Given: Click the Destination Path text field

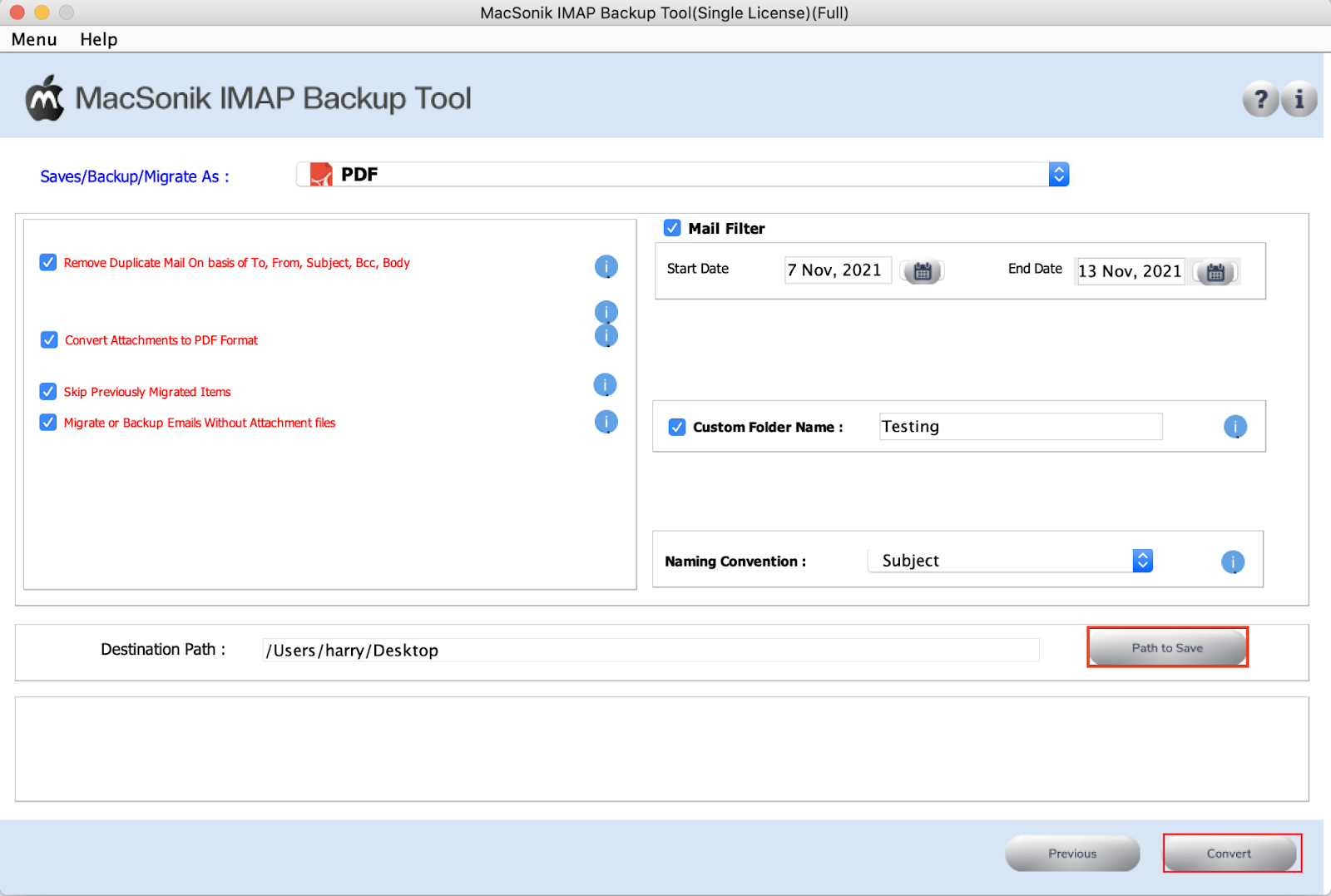Looking at the screenshot, I should pos(651,651).
